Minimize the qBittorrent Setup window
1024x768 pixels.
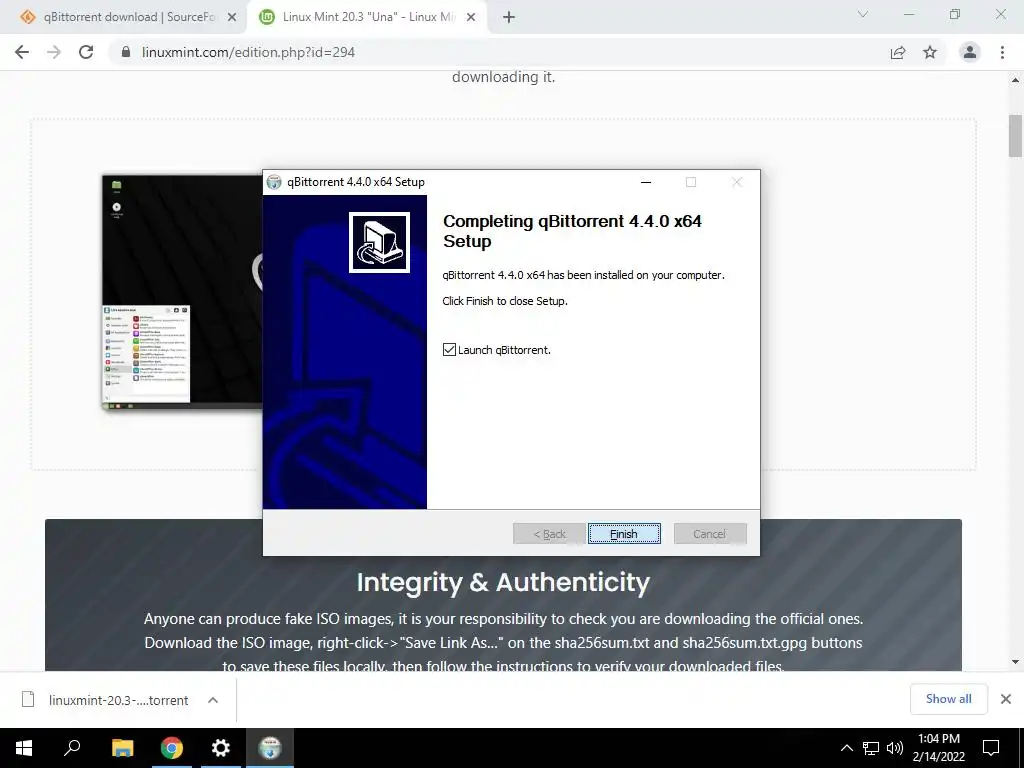(x=646, y=182)
